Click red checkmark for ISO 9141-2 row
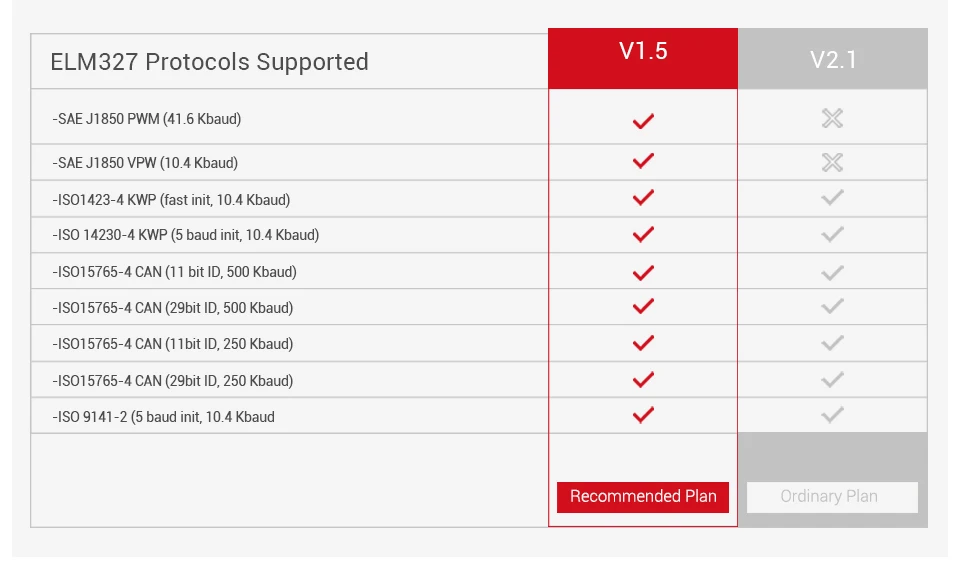 click(643, 415)
